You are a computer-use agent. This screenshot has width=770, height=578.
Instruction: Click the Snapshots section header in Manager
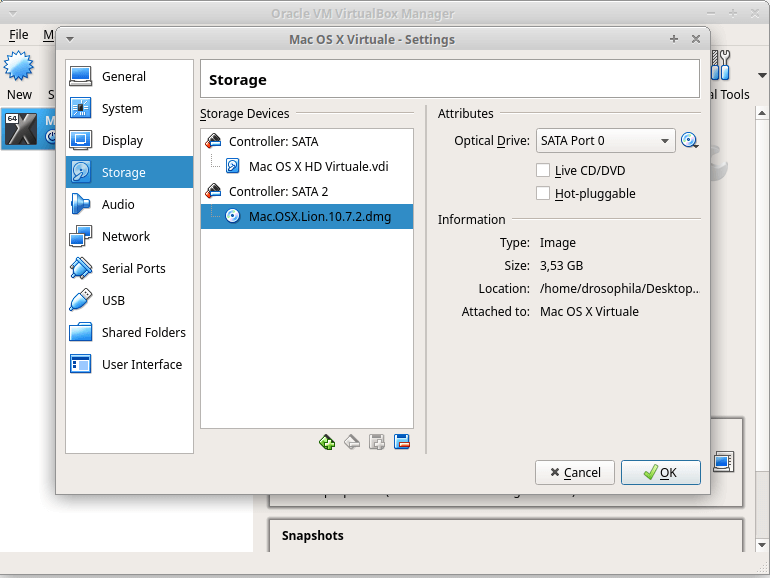(x=312, y=536)
